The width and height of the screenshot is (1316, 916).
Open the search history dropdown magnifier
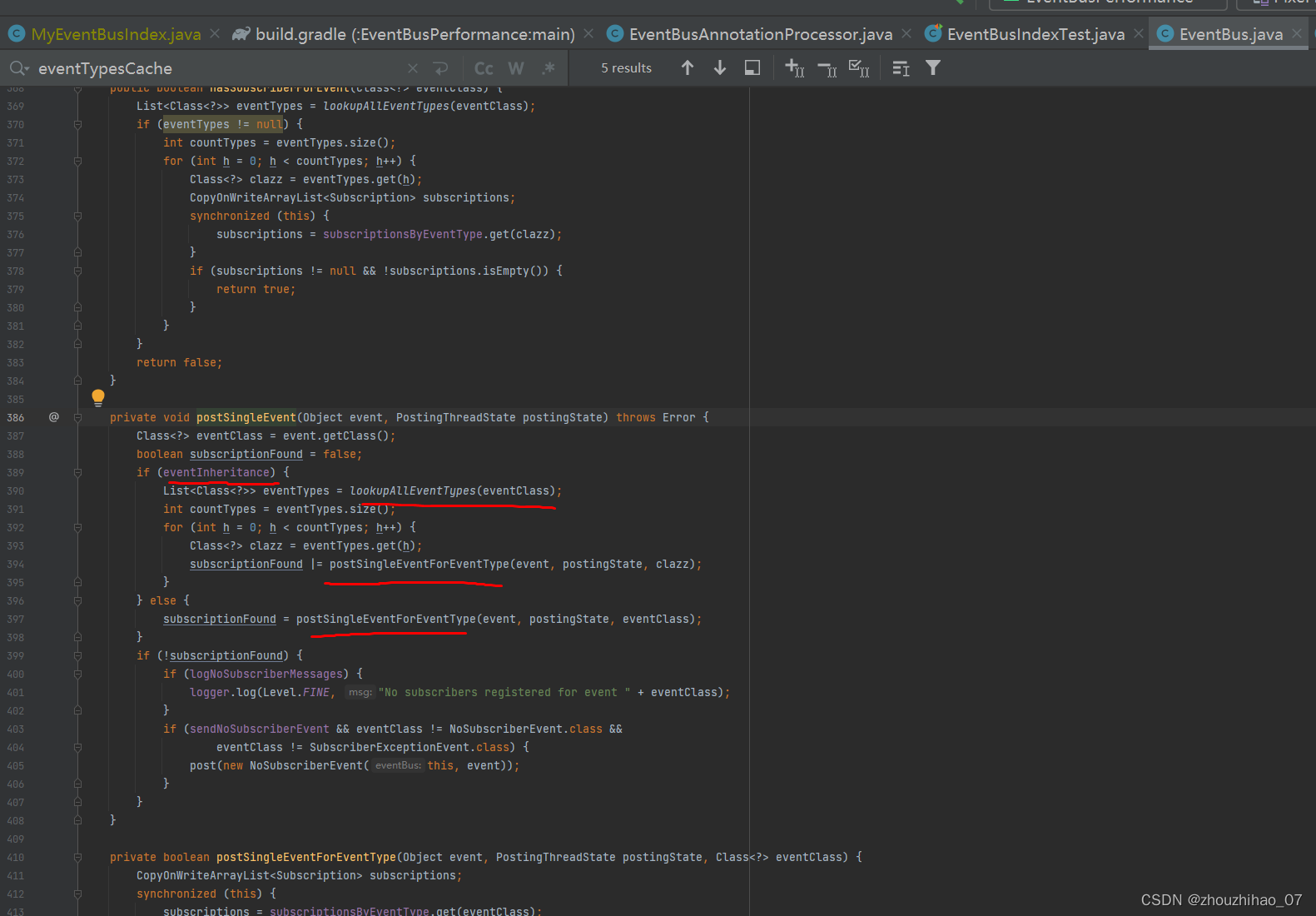point(19,68)
